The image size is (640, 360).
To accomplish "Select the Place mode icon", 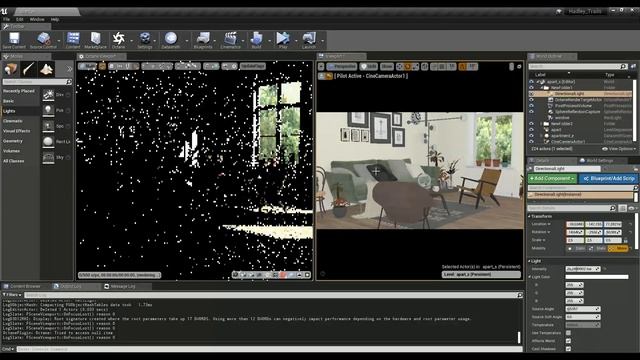I will click(10, 69).
